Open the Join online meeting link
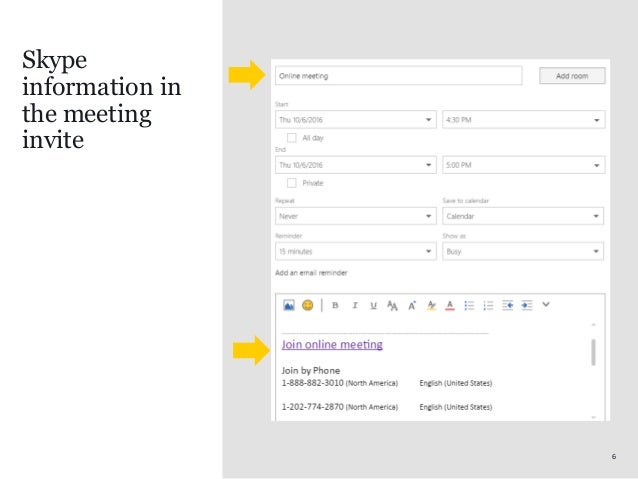The height and width of the screenshot is (479, 638). (332, 345)
